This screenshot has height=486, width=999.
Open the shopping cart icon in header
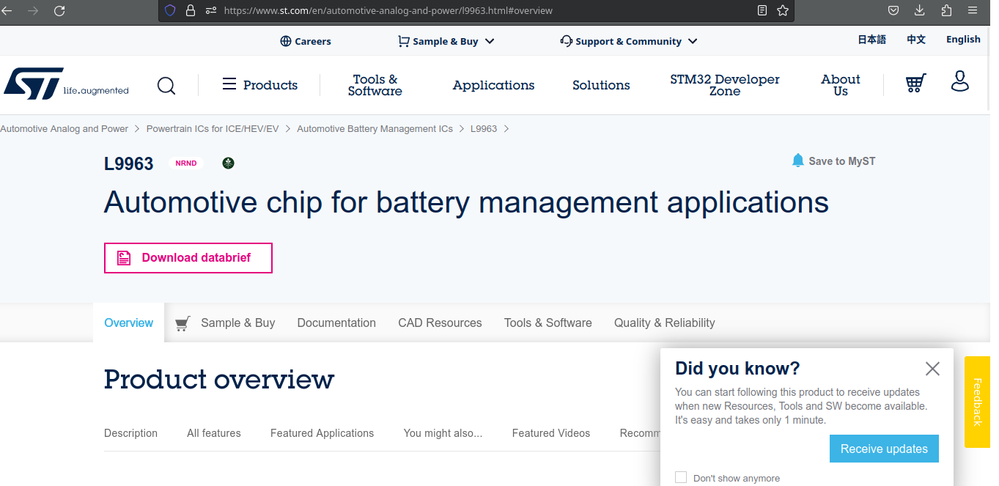click(916, 83)
